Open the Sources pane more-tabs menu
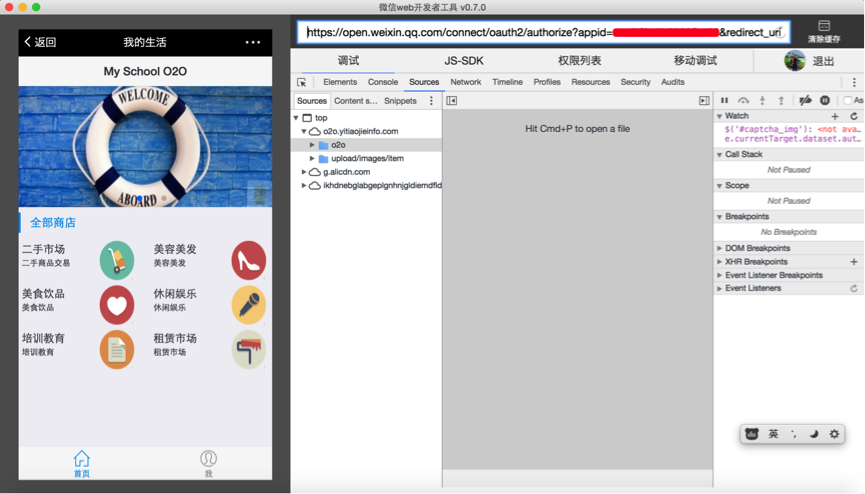Image resolution: width=865 pixels, height=494 pixels. [x=431, y=100]
